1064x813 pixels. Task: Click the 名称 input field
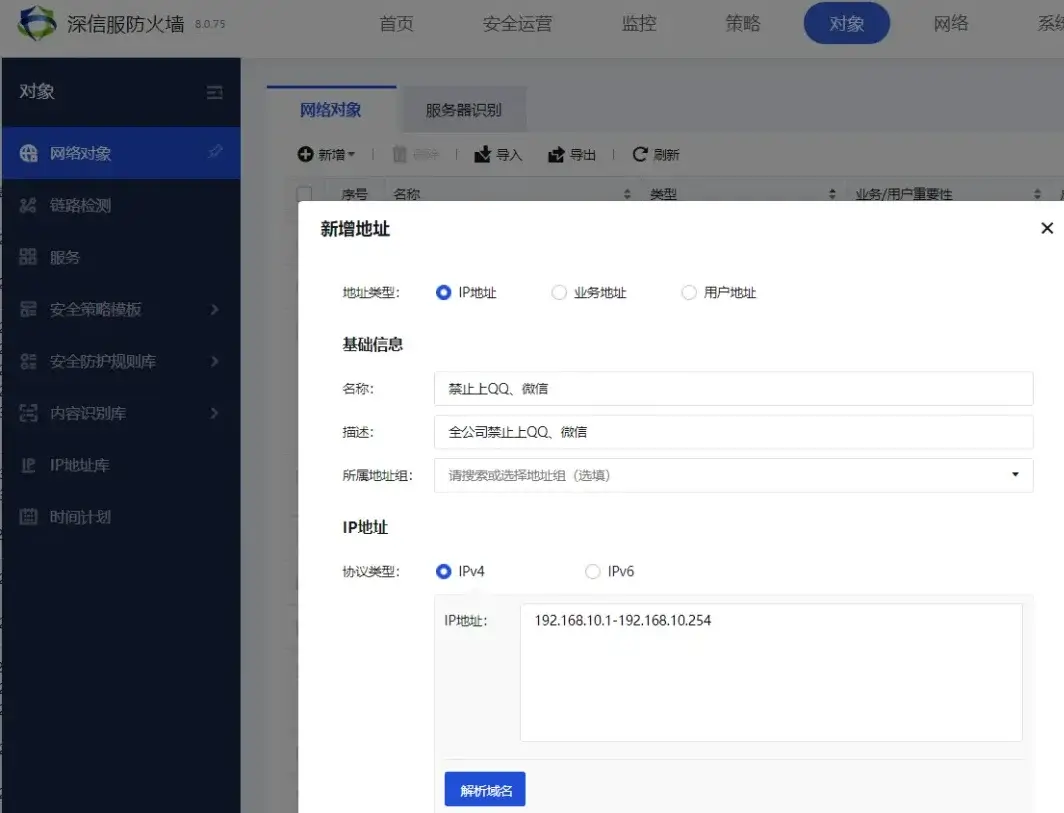(x=734, y=388)
